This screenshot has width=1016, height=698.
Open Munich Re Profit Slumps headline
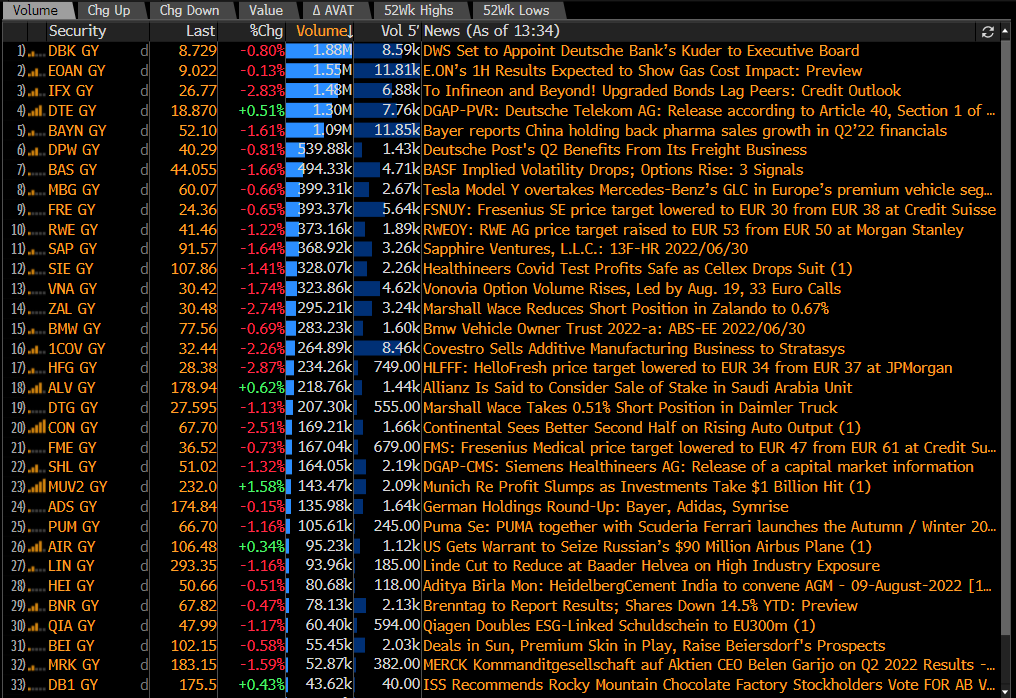coord(647,487)
